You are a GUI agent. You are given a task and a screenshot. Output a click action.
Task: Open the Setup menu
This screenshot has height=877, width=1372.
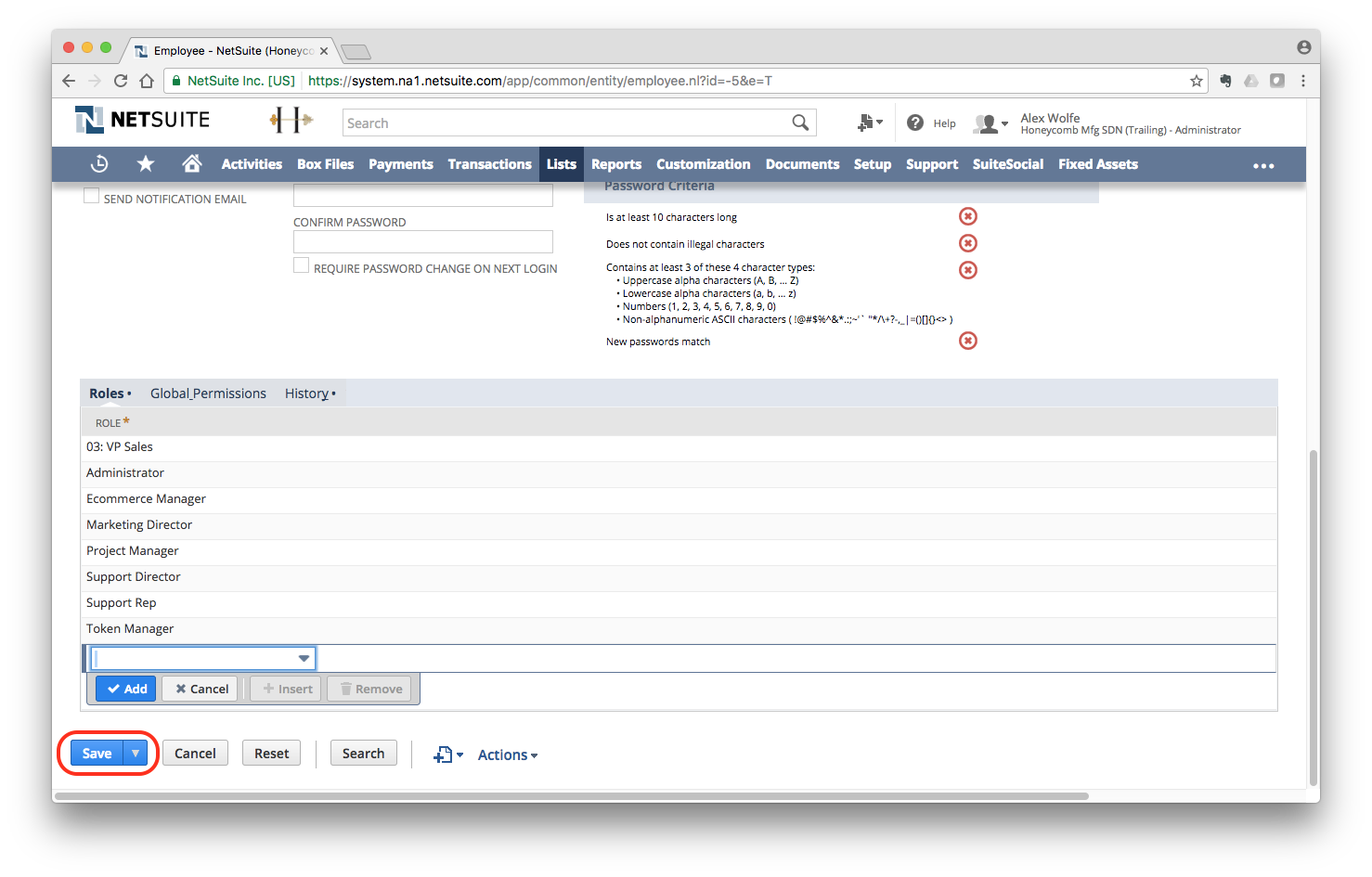(x=873, y=164)
